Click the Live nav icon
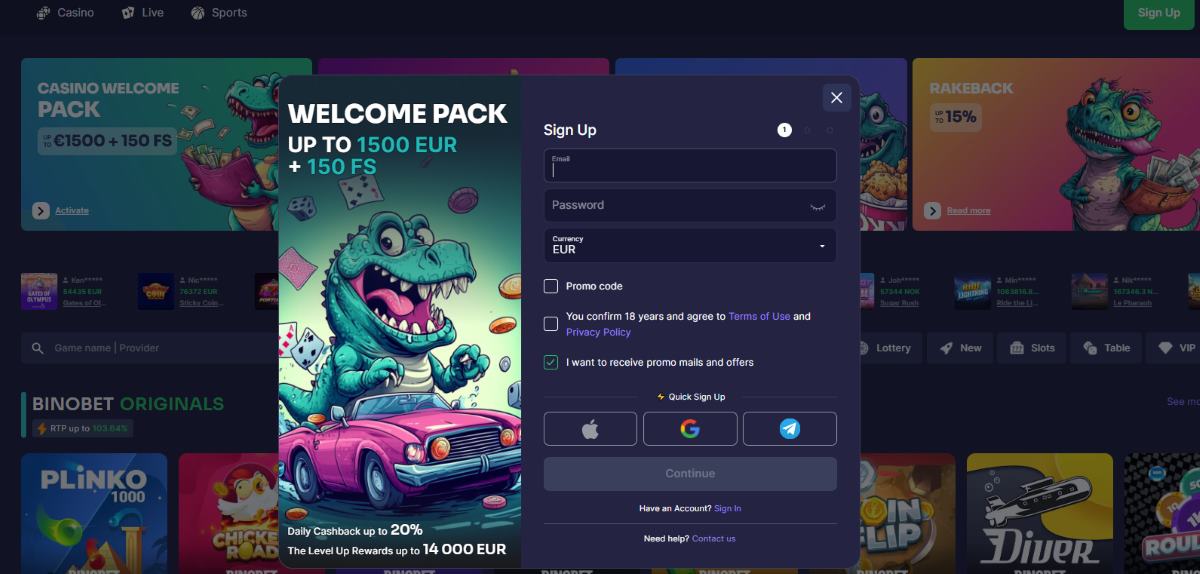This screenshot has height=574, width=1200. click(x=128, y=13)
